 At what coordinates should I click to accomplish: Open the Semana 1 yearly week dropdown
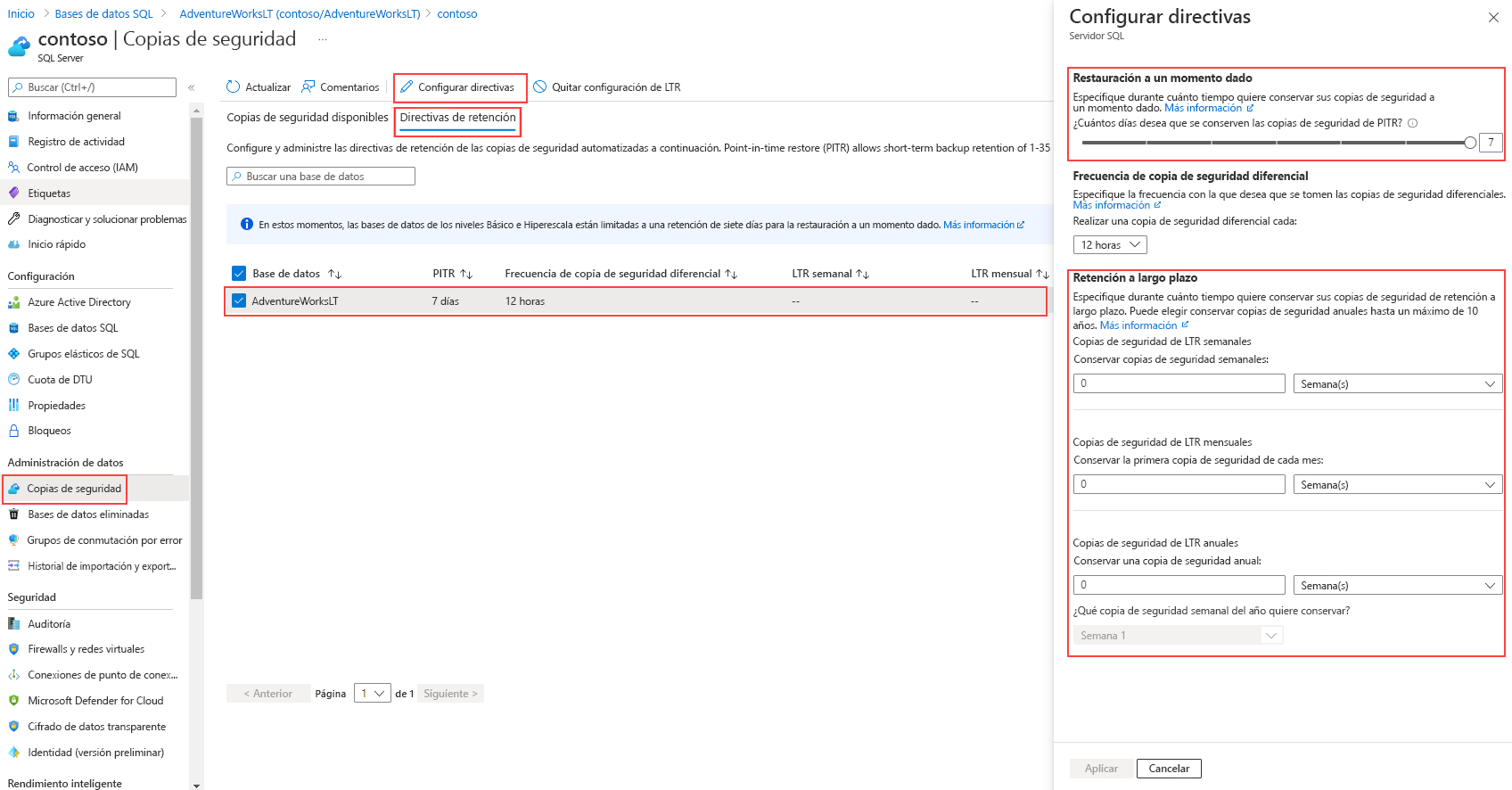coord(1178,636)
